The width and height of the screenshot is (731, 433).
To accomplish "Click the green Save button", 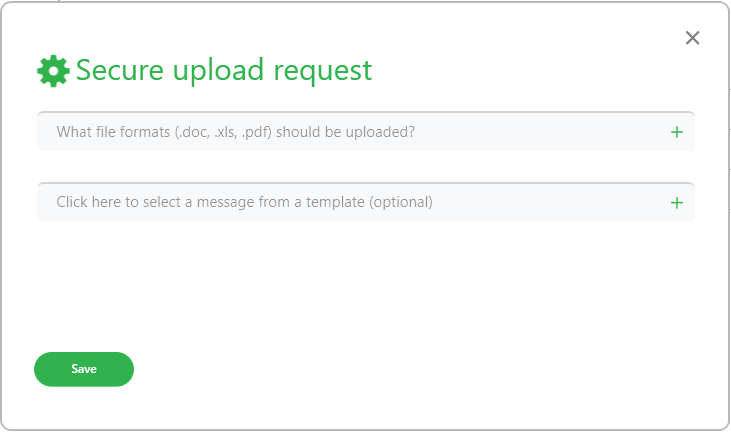I will 84,369.
